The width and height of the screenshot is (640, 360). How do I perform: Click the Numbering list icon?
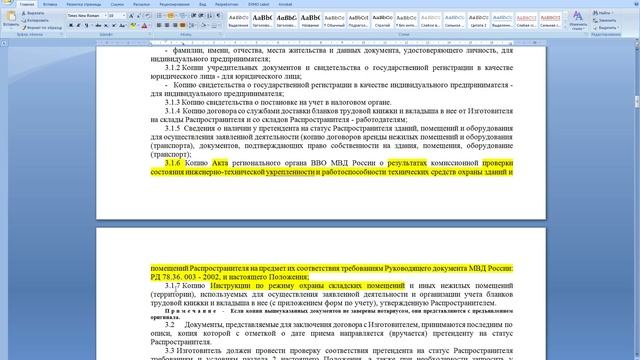171,16
